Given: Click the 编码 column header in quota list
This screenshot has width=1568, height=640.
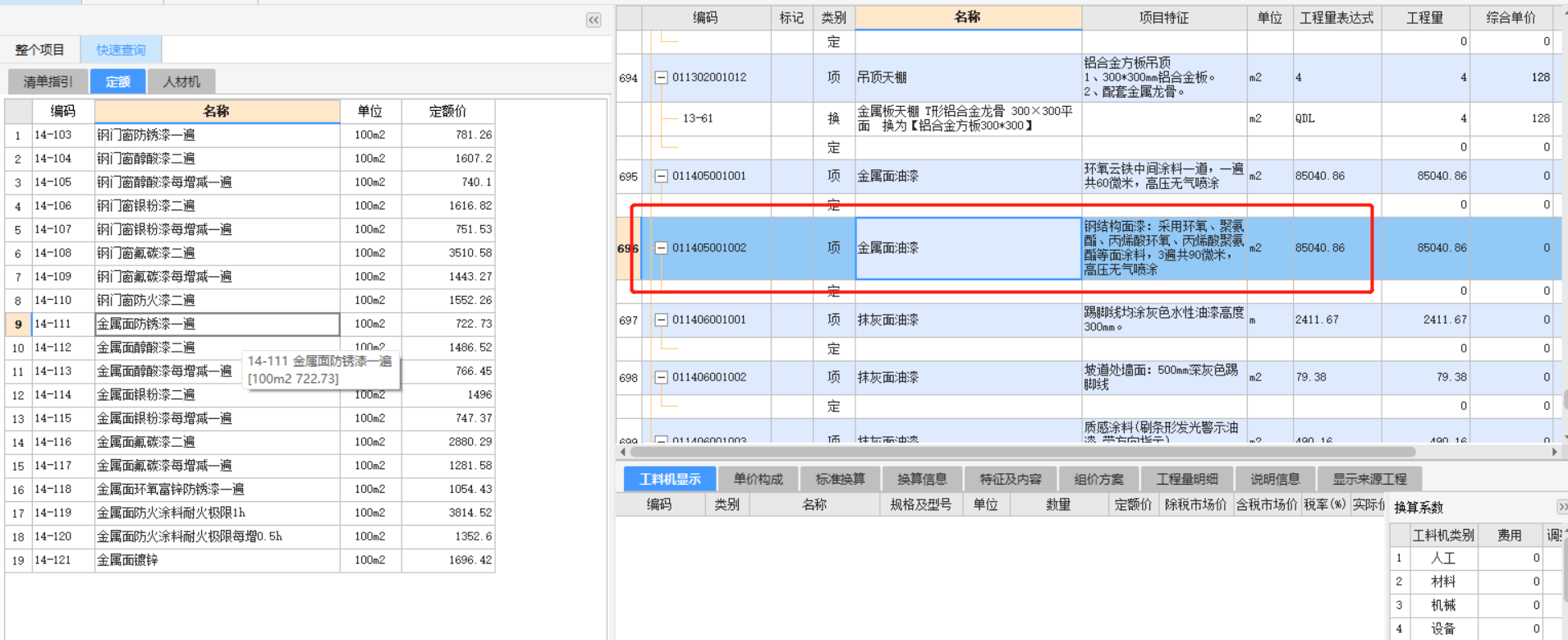Looking at the screenshot, I should [63, 111].
